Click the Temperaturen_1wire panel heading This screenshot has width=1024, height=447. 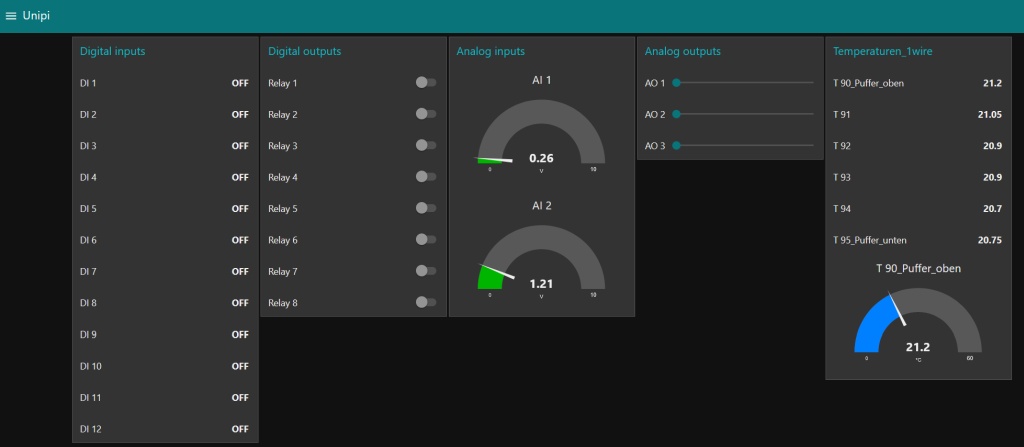(882, 51)
